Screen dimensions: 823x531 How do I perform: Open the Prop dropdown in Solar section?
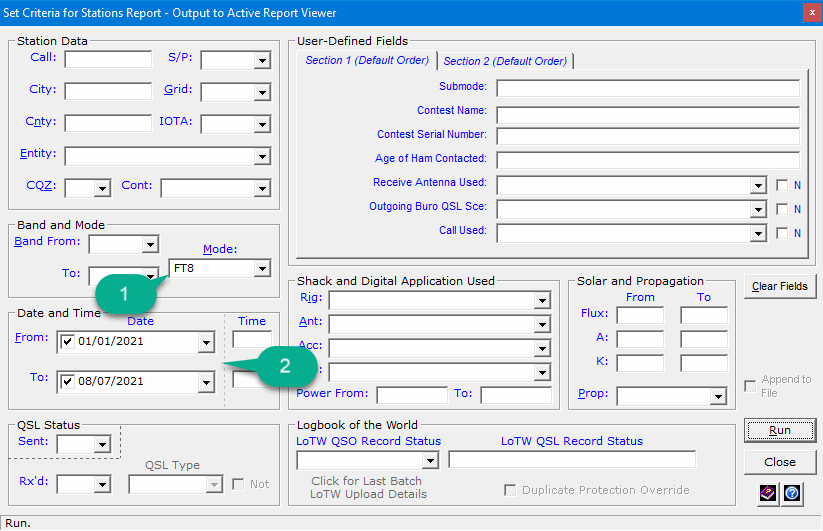(717, 396)
